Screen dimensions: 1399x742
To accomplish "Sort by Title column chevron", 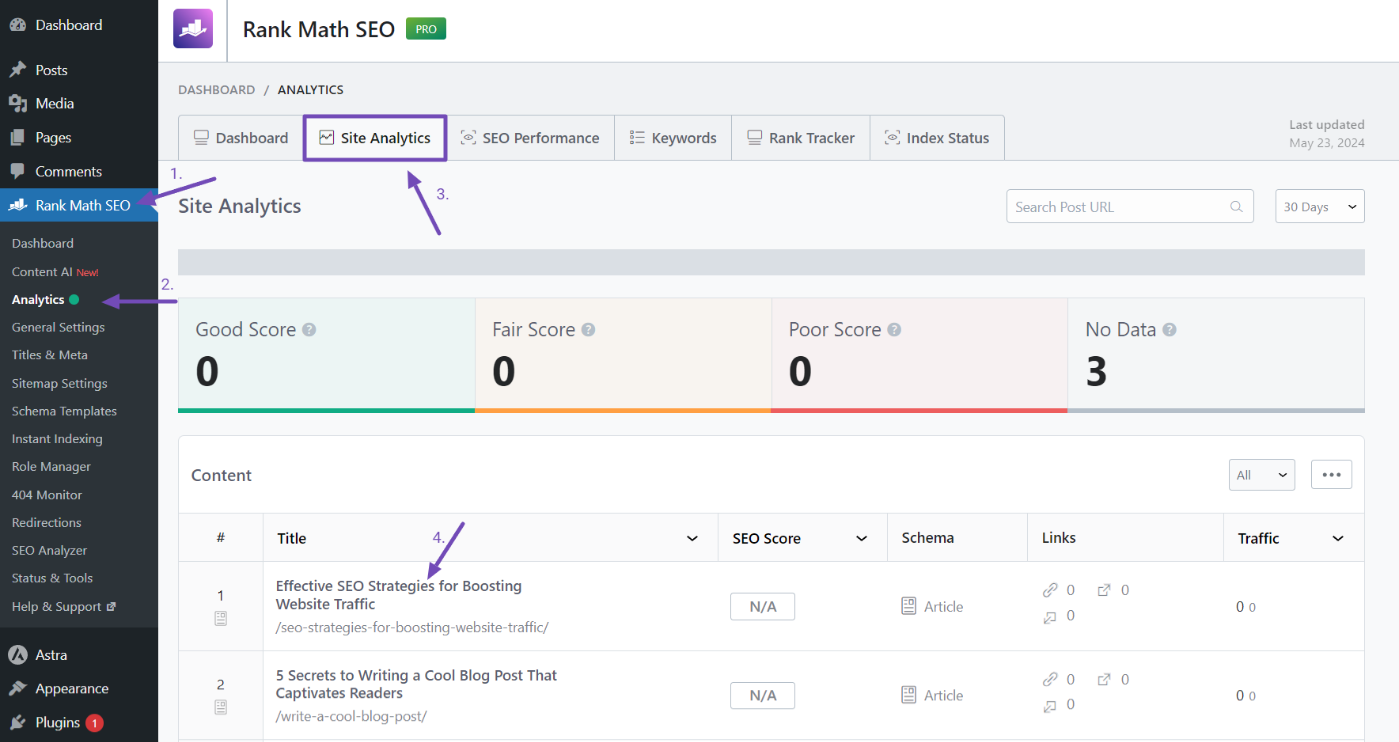I will tap(692, 539).
